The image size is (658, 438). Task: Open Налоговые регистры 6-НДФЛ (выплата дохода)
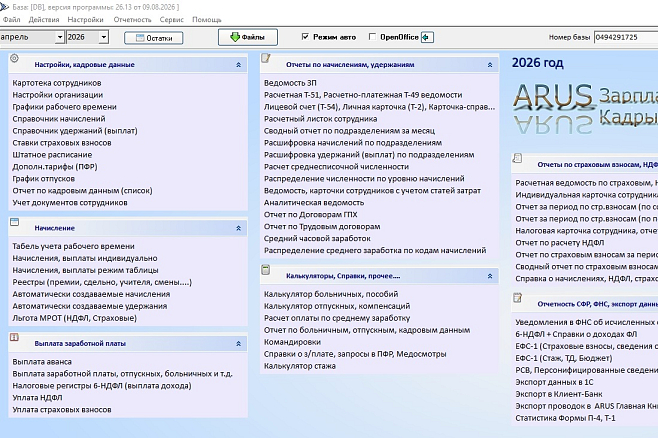pos(102,386)
